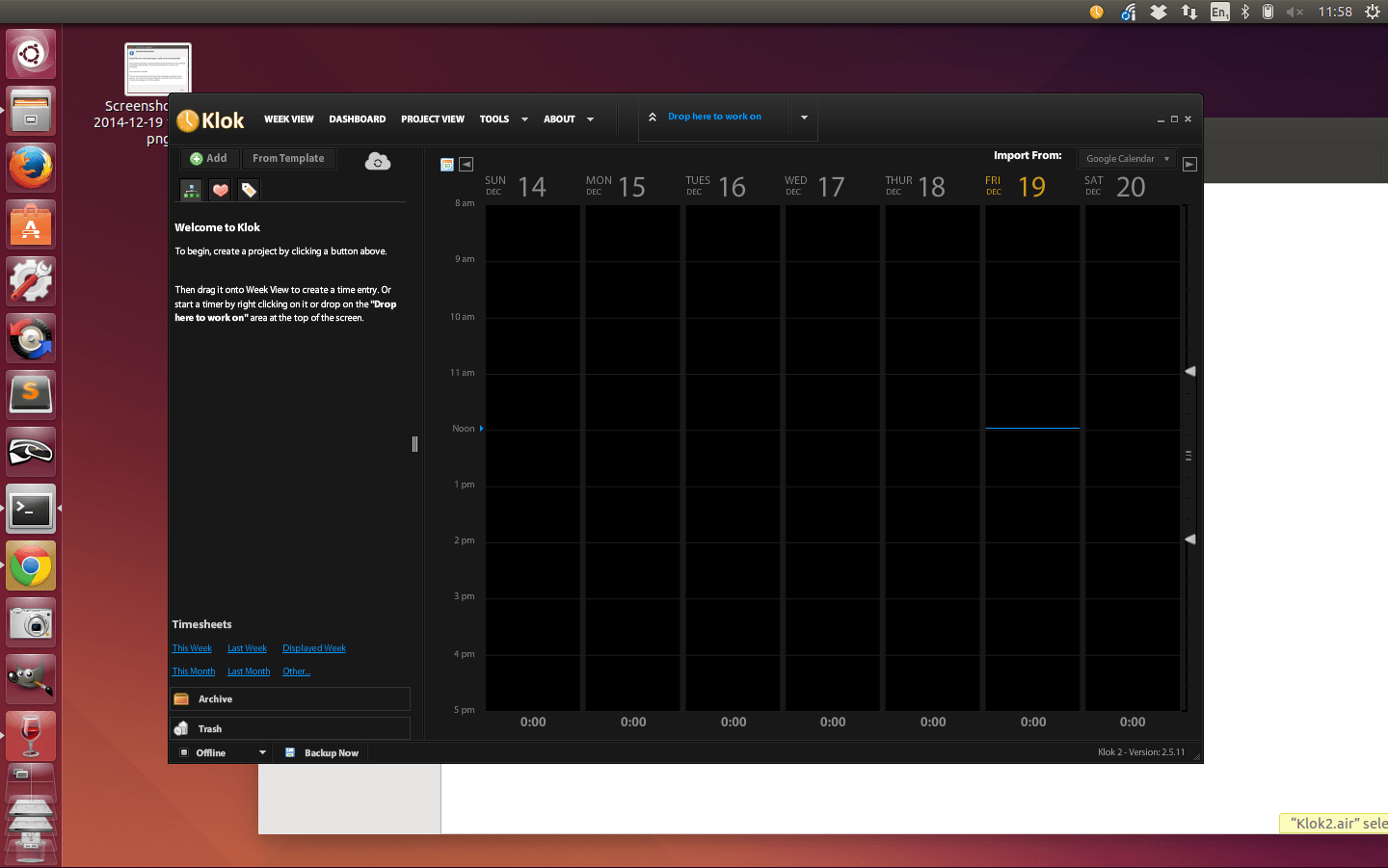Open the Ubuntu Dash home button
The height and width of the screenshot is (868, 1388).
pos(31,54)
